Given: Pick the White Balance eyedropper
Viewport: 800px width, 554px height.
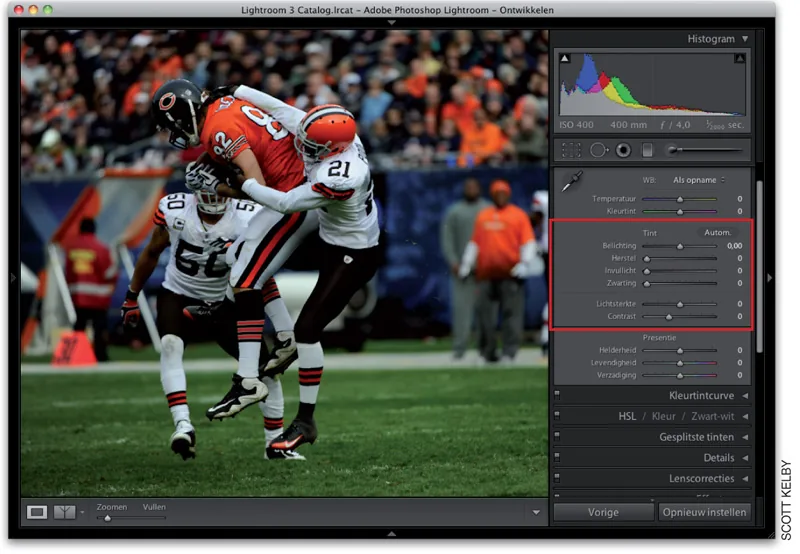Looking at the screenshot, I should 572,182.
